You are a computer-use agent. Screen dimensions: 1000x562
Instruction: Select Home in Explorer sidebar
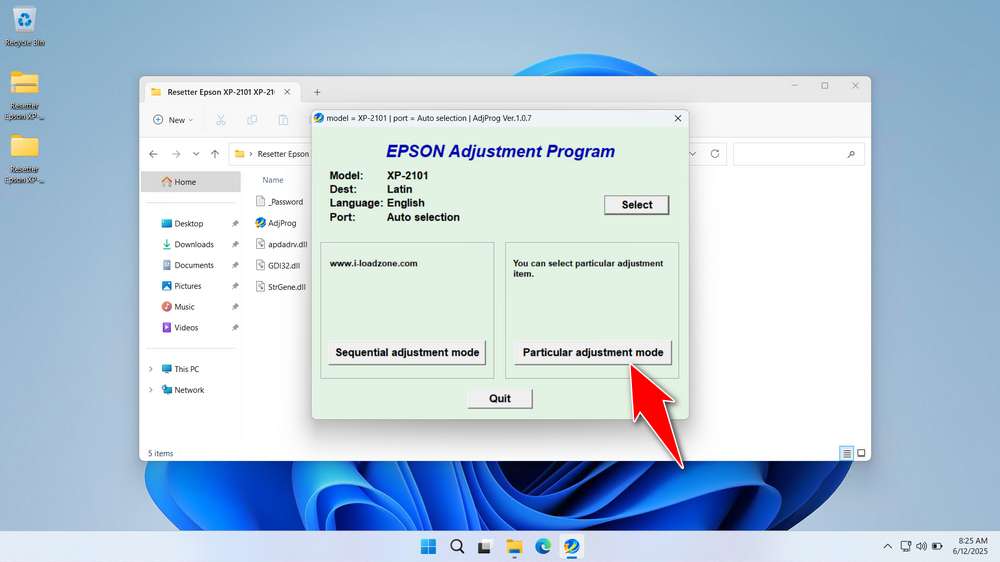click(191, 182)
